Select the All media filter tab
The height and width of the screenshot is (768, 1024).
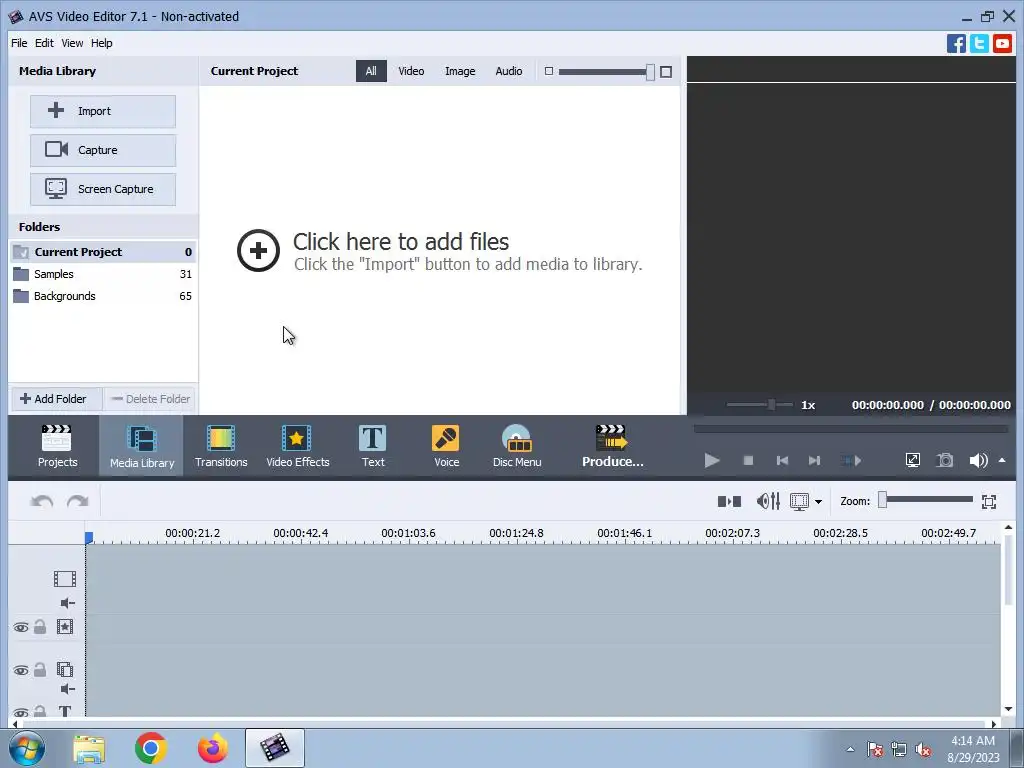coord(371,71)
